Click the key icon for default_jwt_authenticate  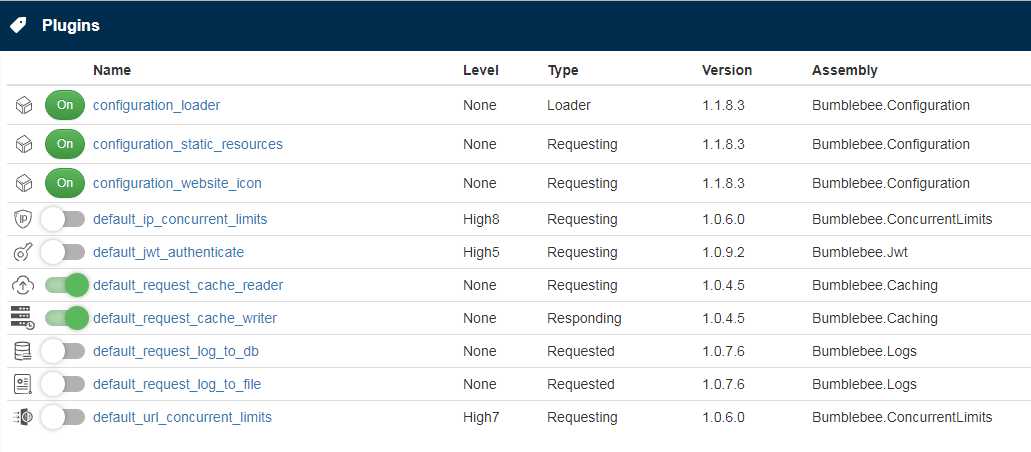coord(24,252)
